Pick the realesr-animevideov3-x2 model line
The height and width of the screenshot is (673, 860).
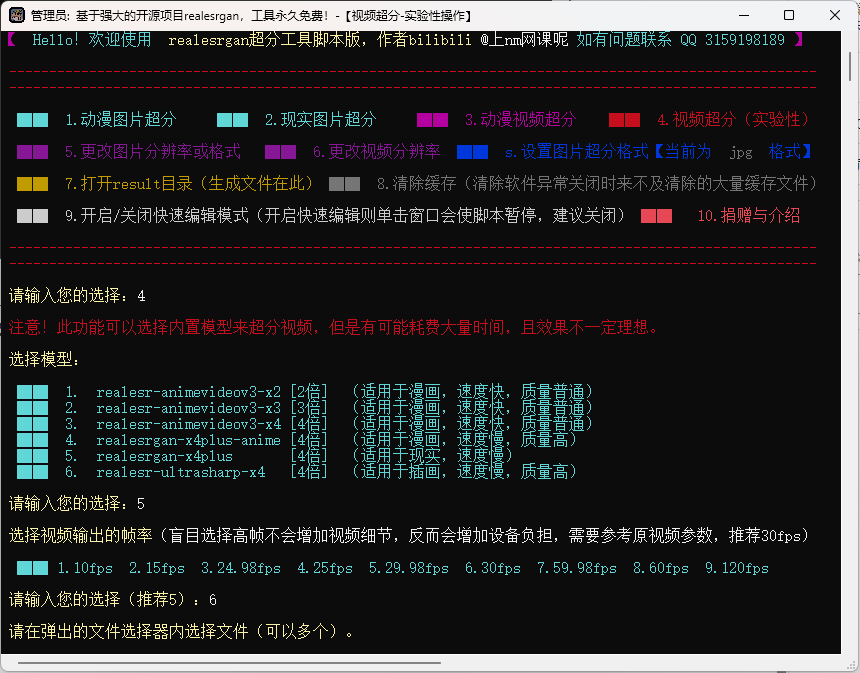click(x=188, y=391)
